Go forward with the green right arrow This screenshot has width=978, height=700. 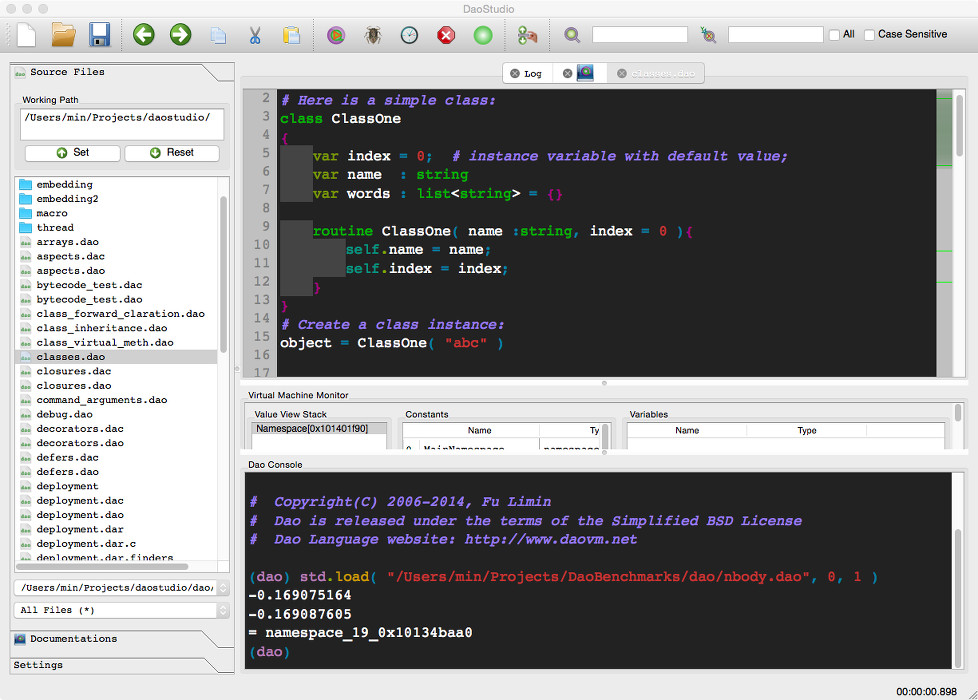(x=181, y=34)
